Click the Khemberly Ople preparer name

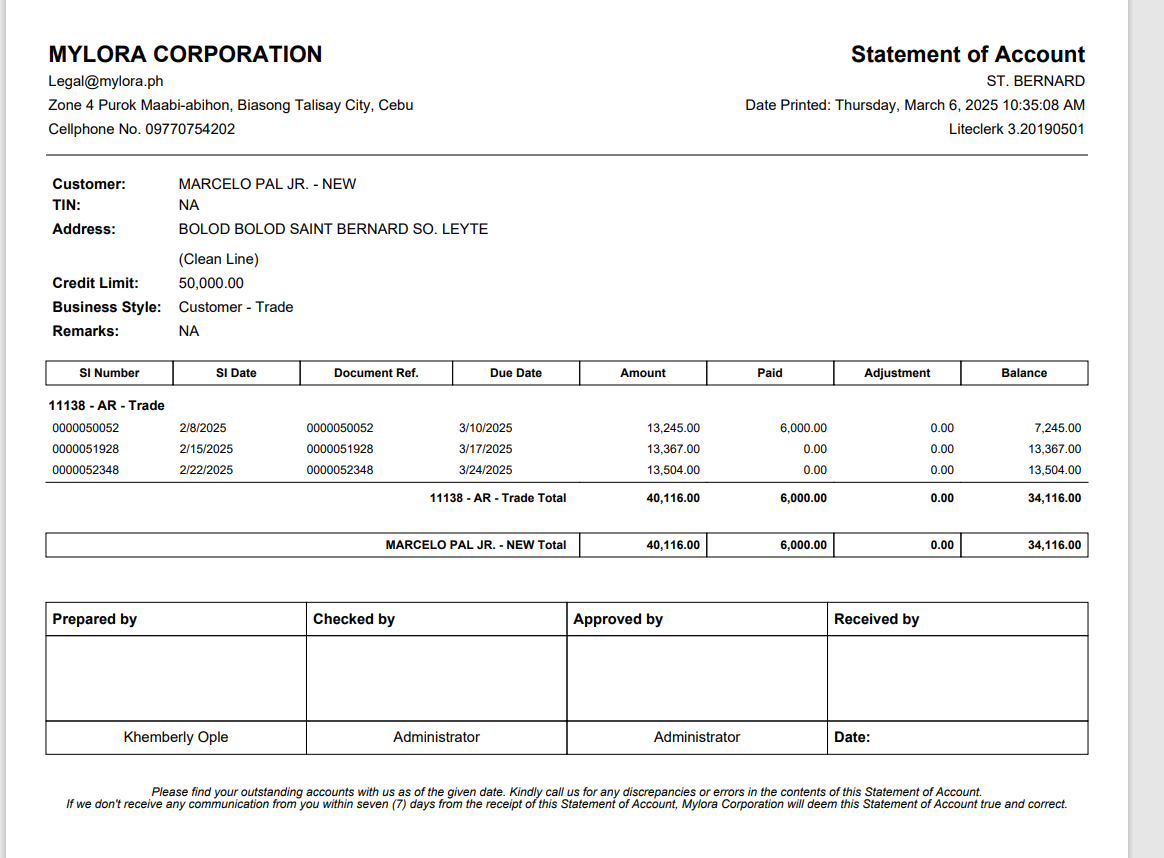point(176,737)
